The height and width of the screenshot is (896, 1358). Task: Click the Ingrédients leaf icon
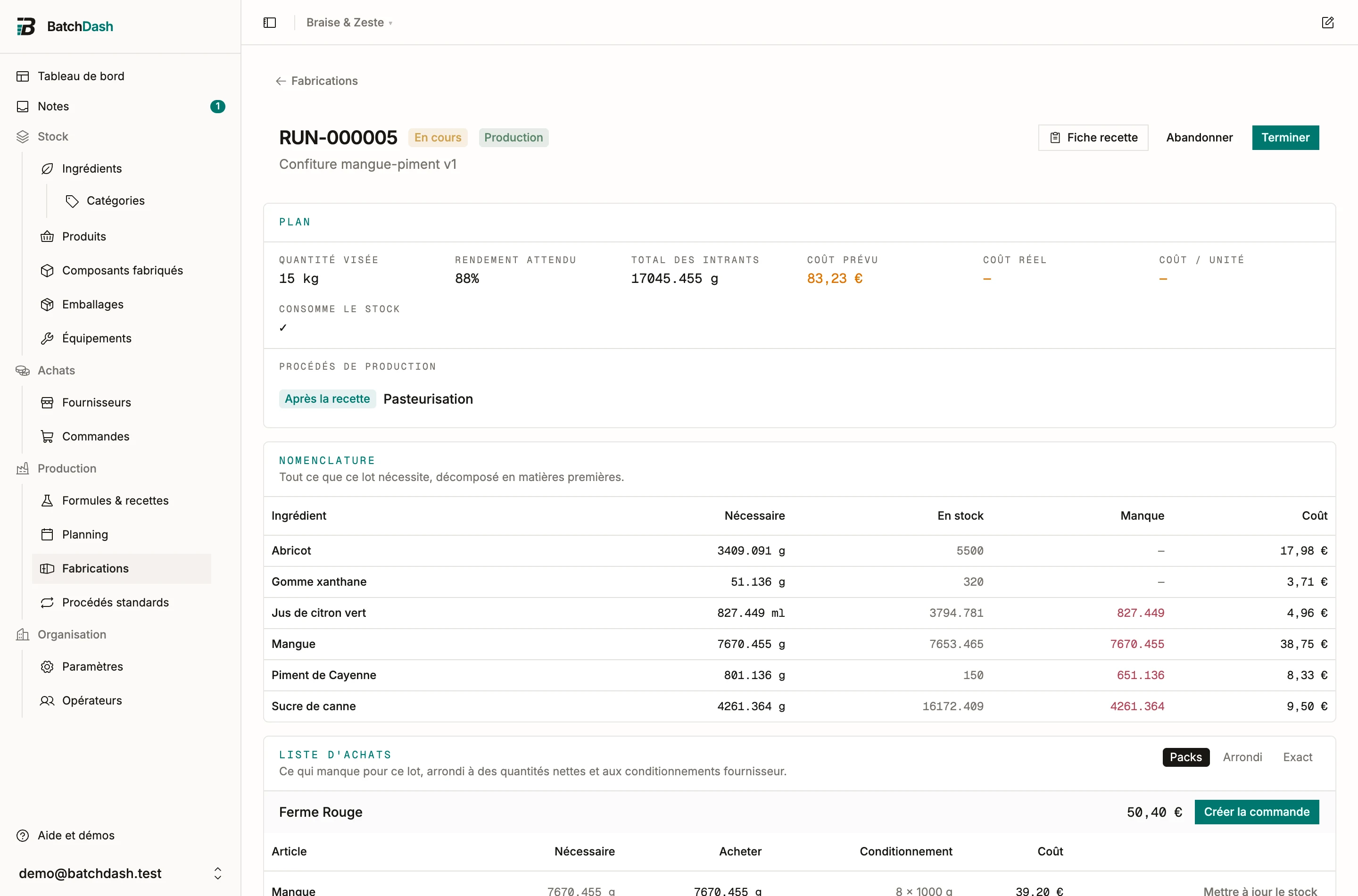(x=48, y=168)
